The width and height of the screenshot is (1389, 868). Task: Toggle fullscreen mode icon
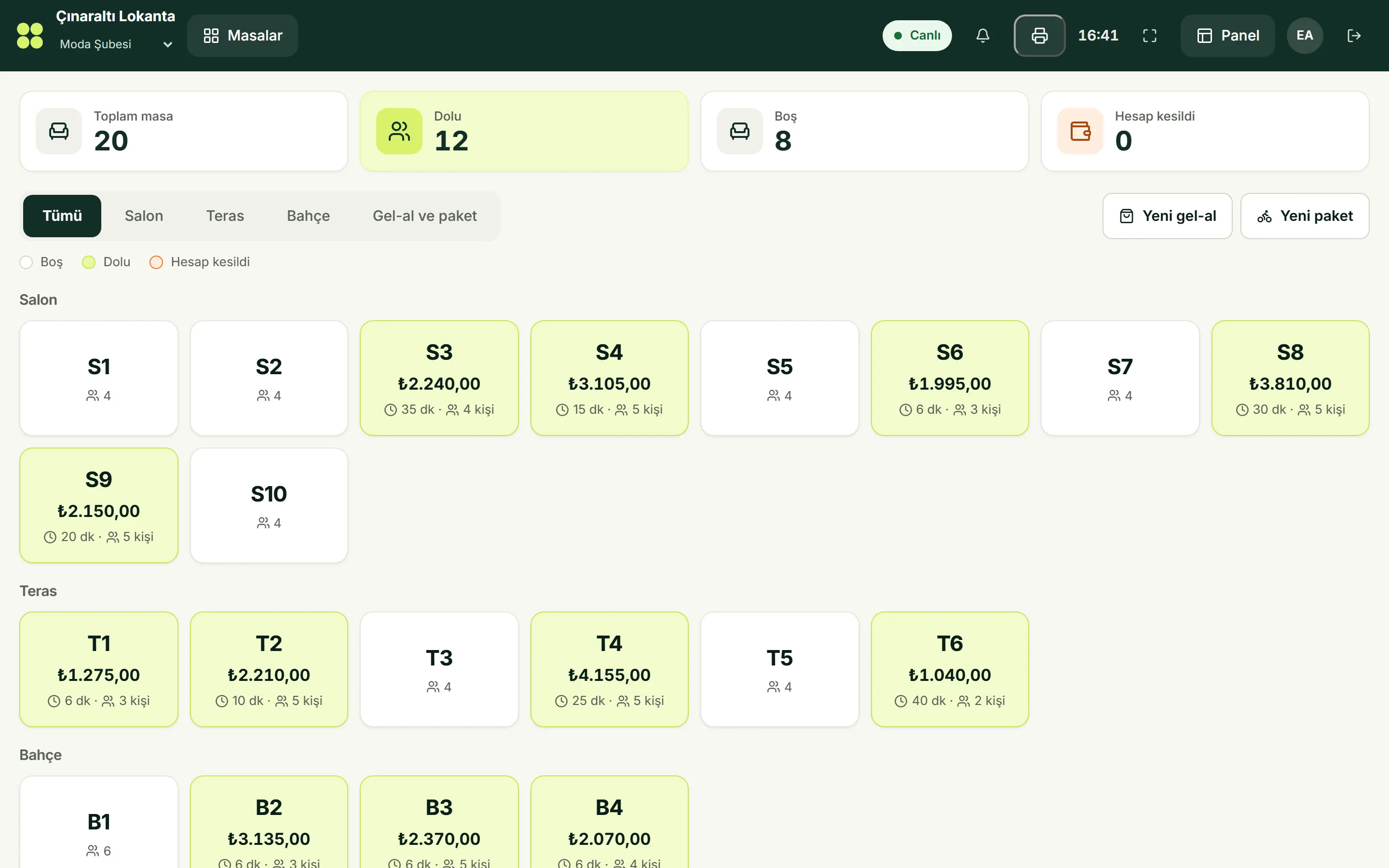click(x=1149, y=36)
